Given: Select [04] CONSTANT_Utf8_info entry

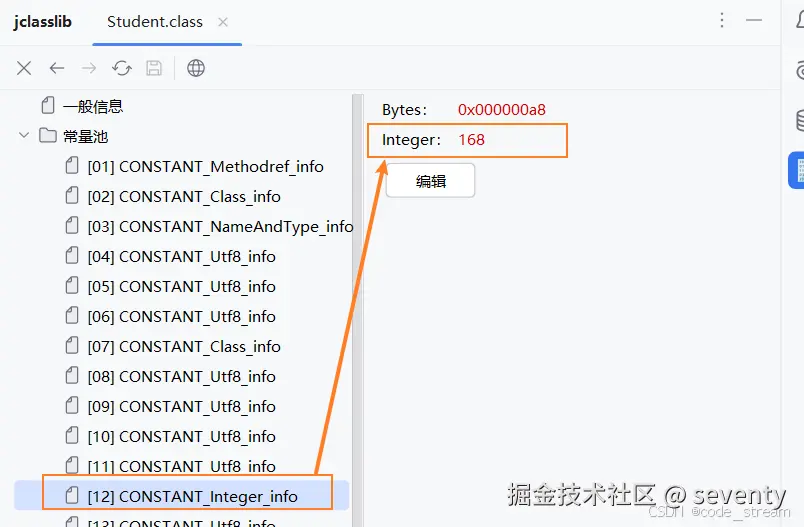Looking at the screenshot, I should [182, 256].
